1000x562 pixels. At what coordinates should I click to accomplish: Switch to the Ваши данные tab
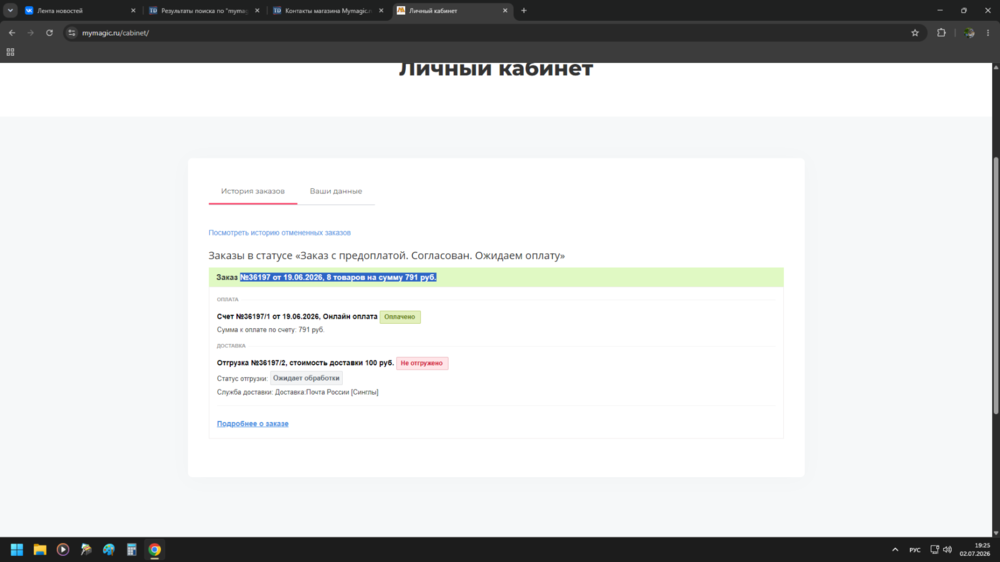tap(335, 191)
